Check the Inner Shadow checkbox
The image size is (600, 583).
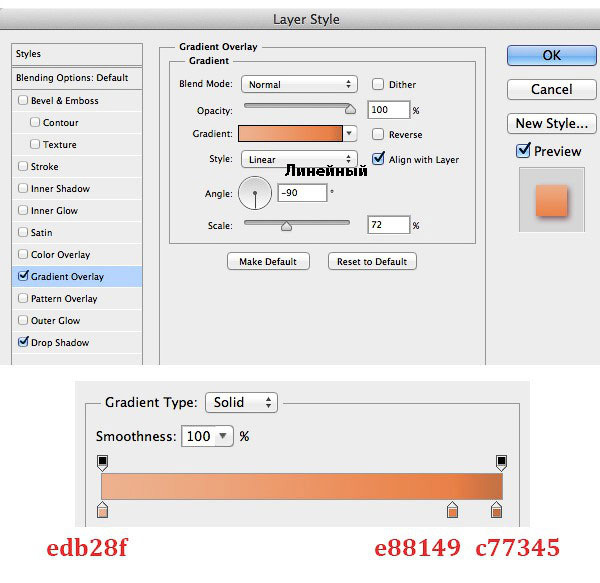[x=23, y=188]
